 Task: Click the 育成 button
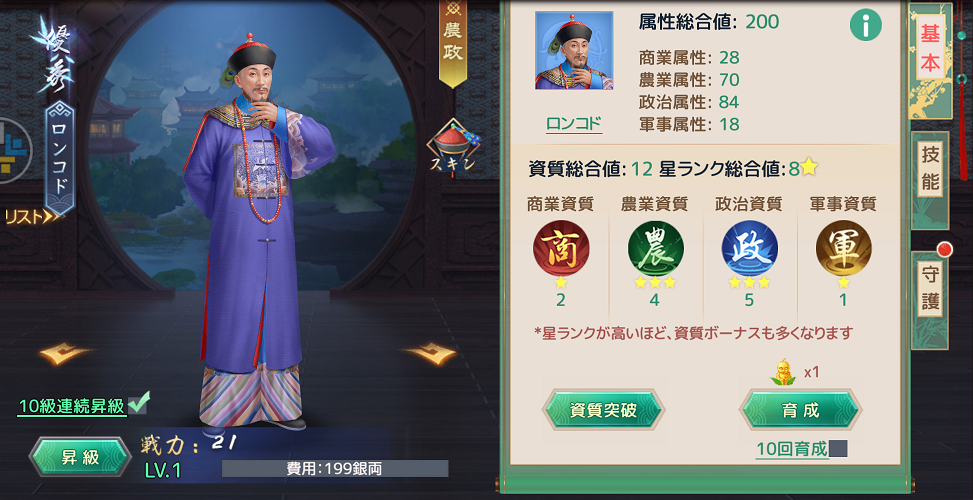click(800, 410)
